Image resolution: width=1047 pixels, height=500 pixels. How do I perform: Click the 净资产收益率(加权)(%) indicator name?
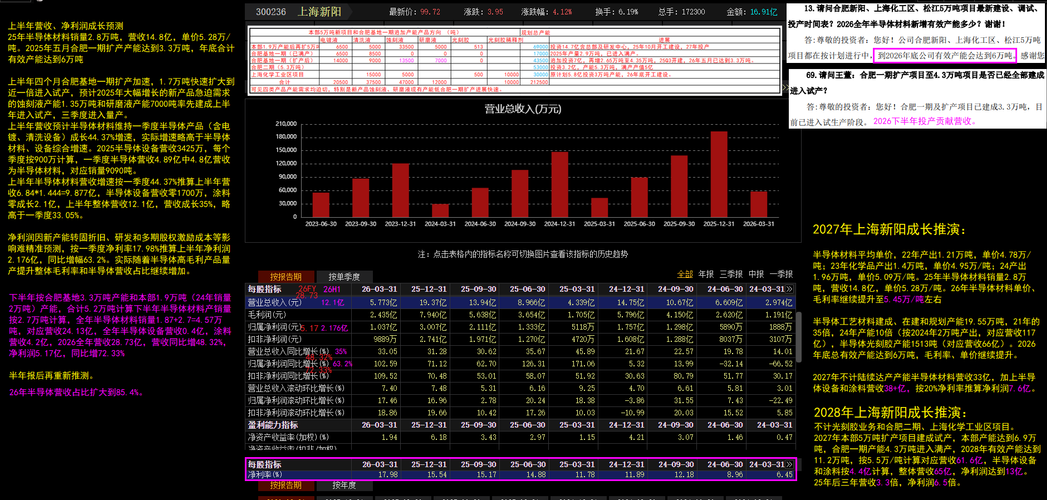[x=286, y=437]
